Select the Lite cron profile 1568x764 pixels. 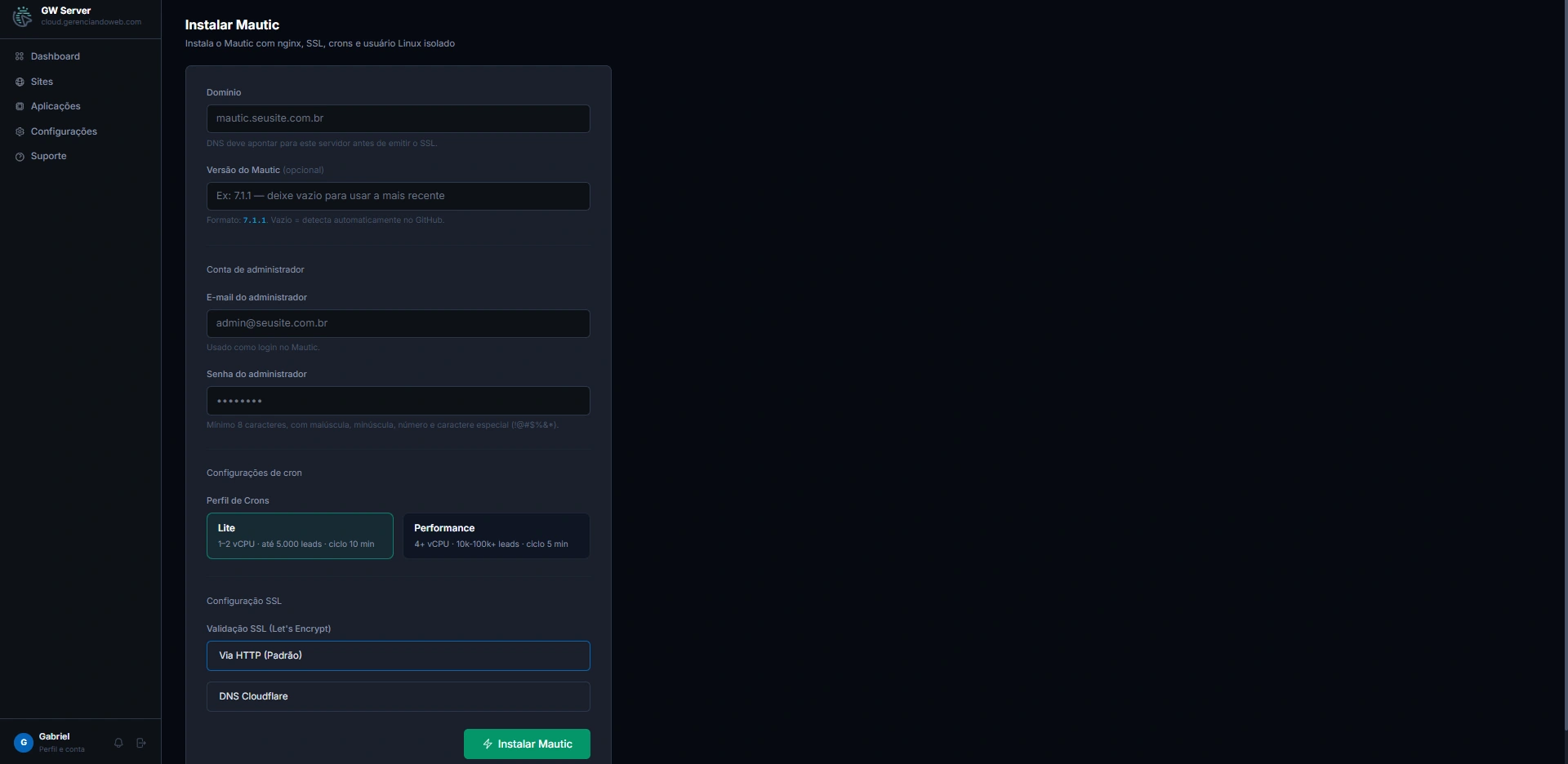pos(300,535)
